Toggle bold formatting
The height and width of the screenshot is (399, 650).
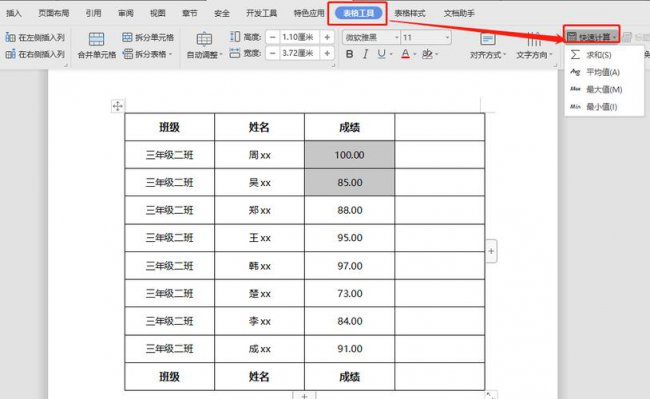(x=349, y=54)
